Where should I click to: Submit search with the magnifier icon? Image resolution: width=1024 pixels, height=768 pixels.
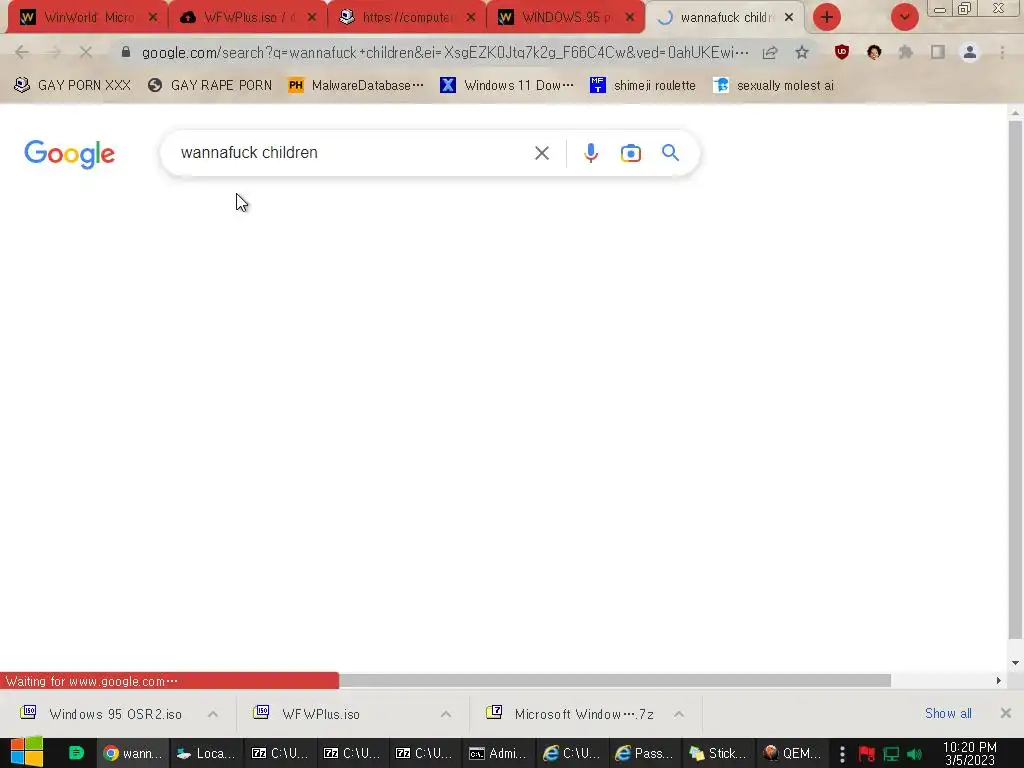point(670,153)
